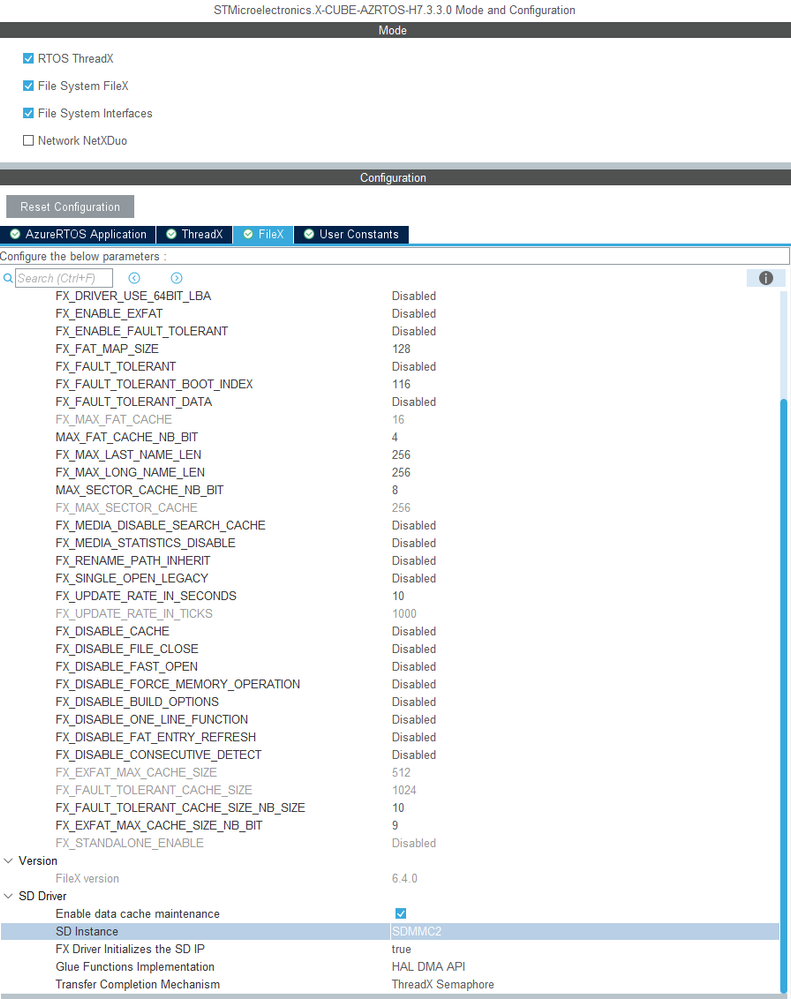
Task: Change FX_FAULT_TOLERANT Disabled value
Action: (x=414, y=366)
